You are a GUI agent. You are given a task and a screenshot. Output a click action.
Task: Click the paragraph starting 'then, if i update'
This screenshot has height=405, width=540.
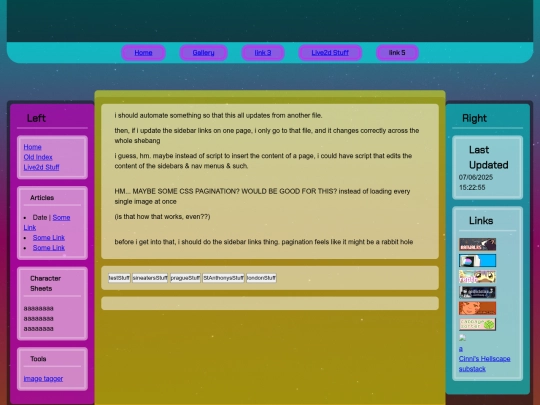point(267,136)
